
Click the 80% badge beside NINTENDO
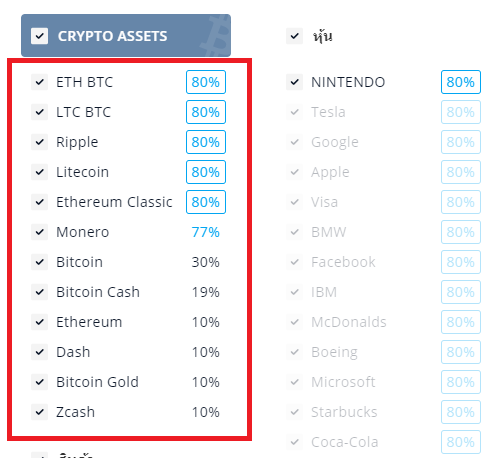coord(461,82)
